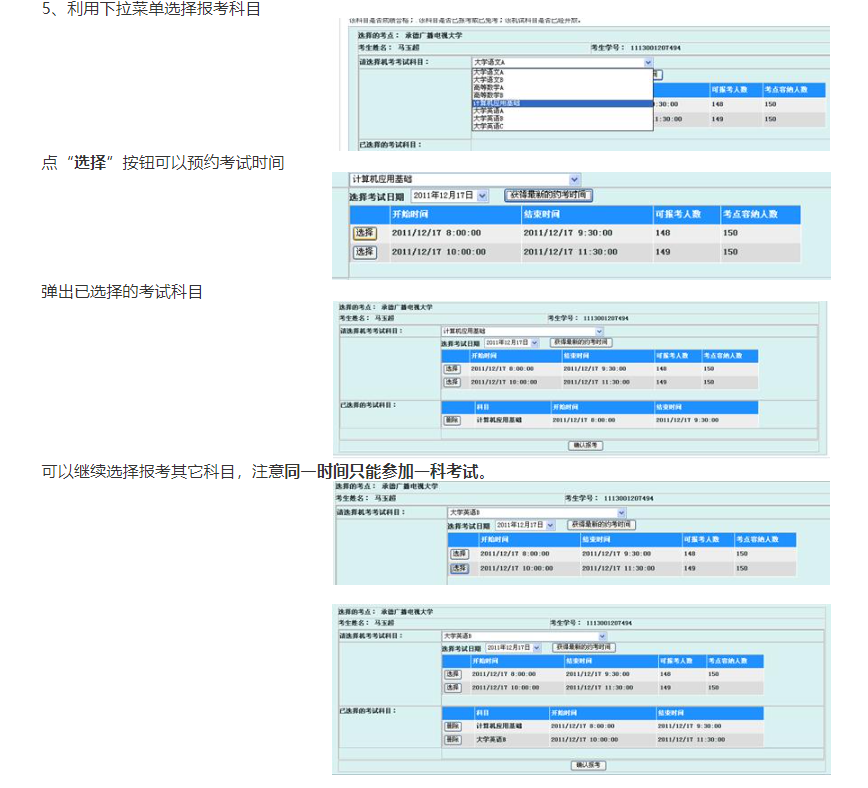Click 选择 for the 10:00:00 slot in second image
Screen dimensions: 868x788
(364, 252)
